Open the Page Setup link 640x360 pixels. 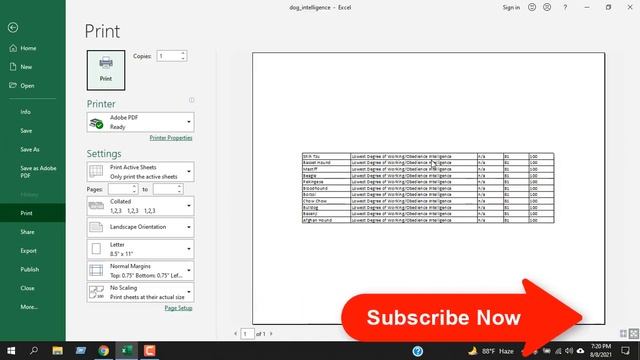click(x=178, y=308)
